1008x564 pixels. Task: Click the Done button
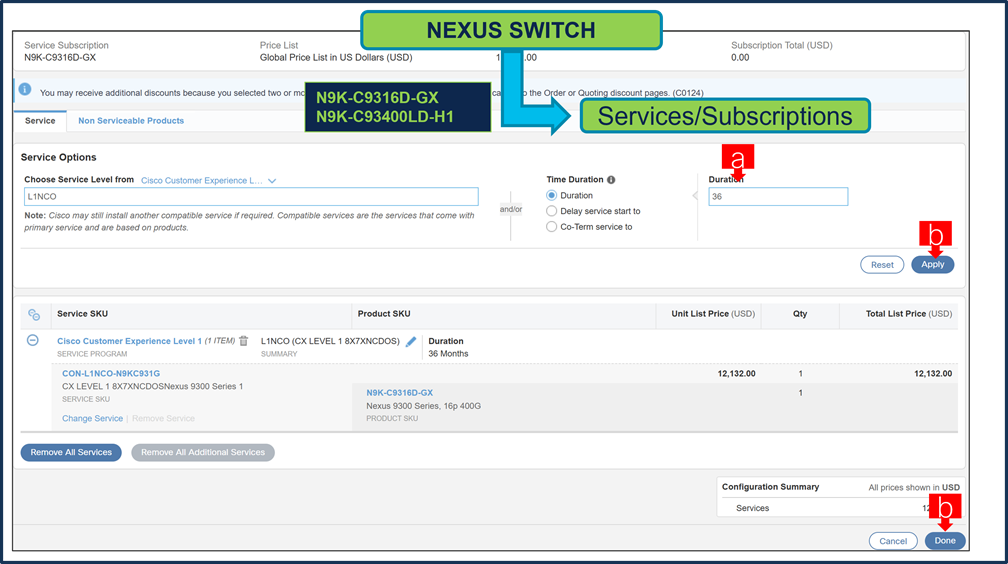(x=945, y=541)
